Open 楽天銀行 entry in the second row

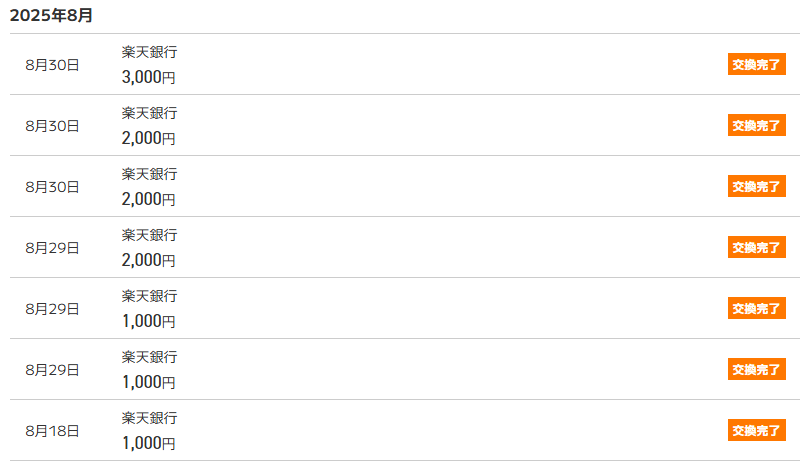149,113
